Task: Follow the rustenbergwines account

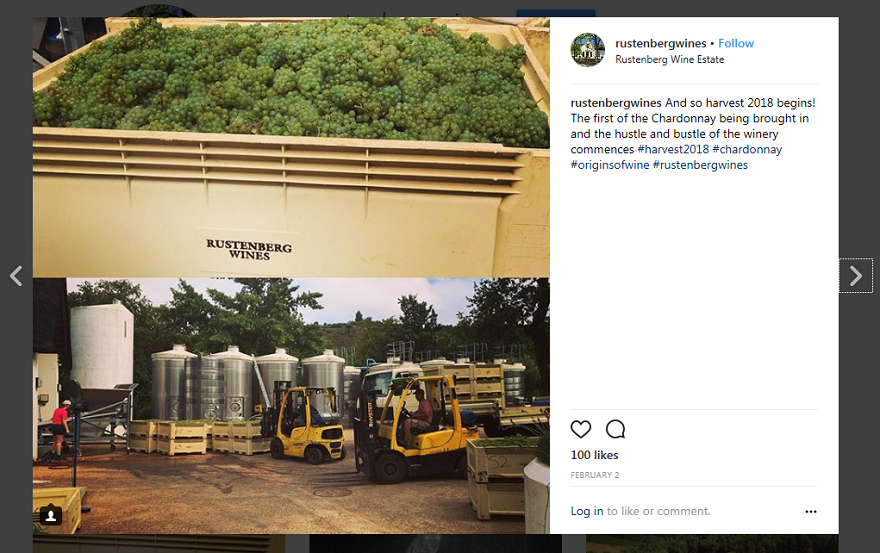Action: coord(736,43)
